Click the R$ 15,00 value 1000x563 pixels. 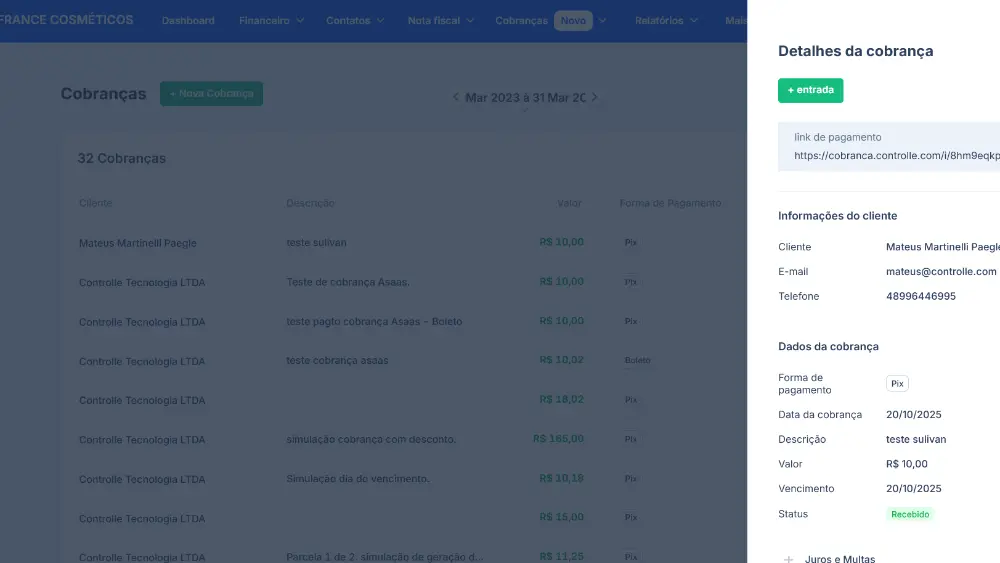click(561, 517)
